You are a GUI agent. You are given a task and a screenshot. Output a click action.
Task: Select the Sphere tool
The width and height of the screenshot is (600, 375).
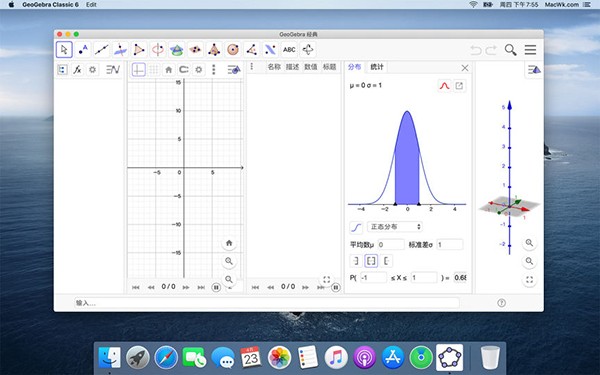[233, 50]
